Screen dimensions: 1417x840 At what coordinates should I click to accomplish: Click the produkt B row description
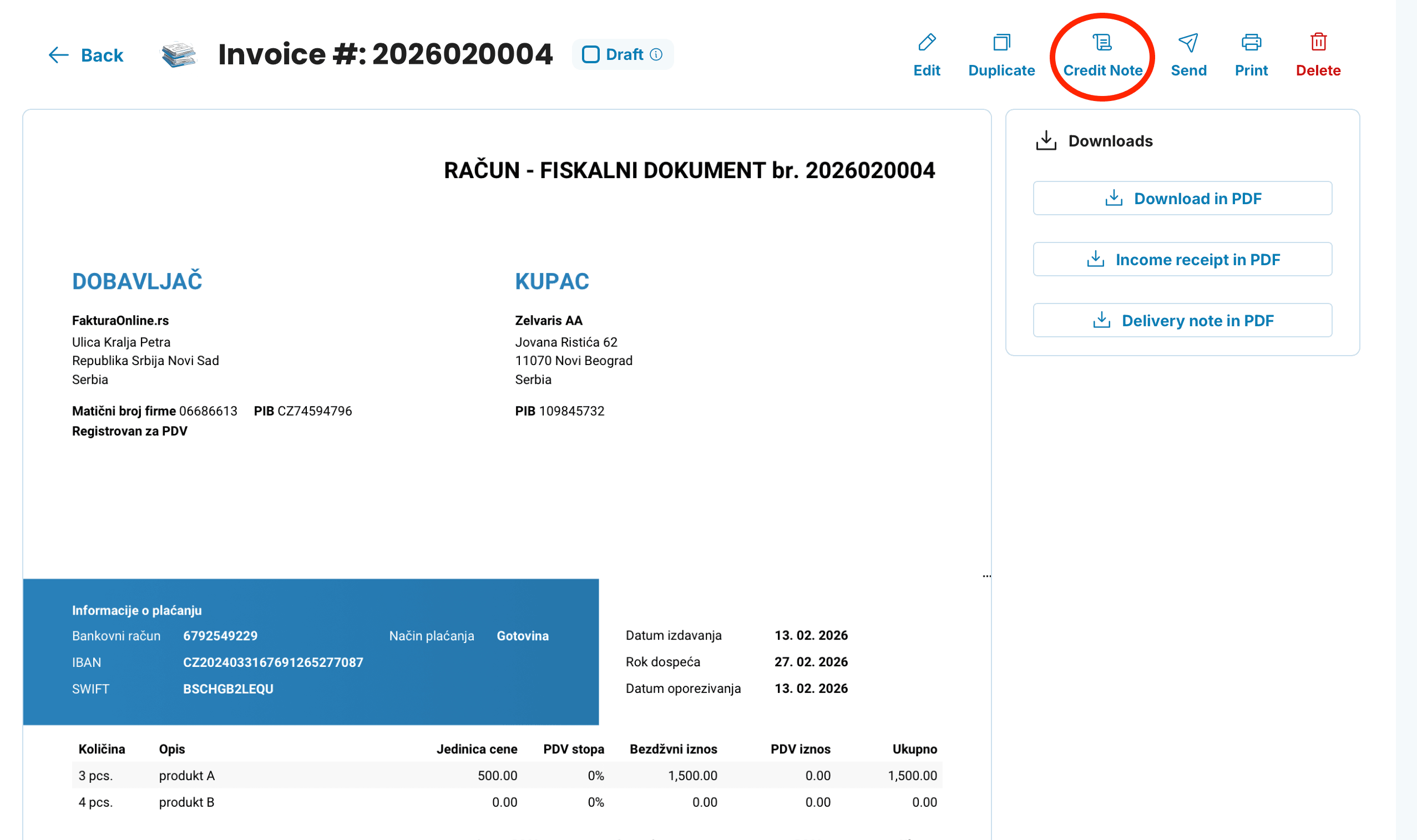click(186, 802)
